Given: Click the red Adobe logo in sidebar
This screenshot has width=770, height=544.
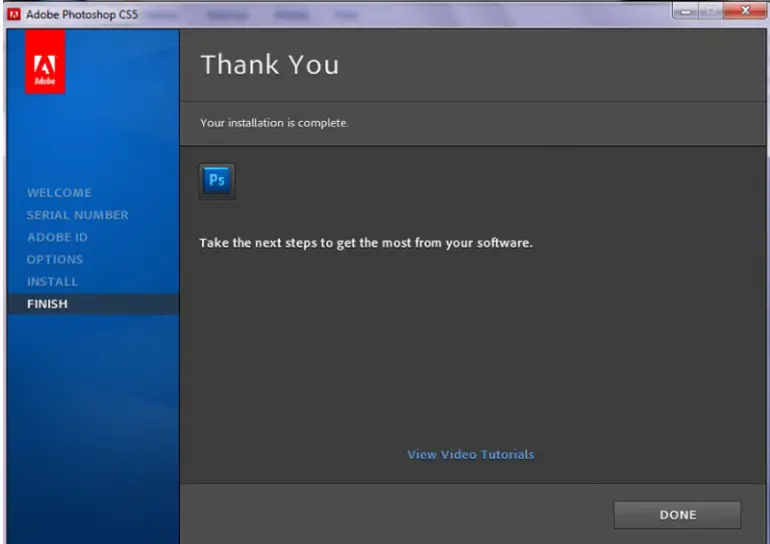Looking at the screenshot, I should pyautogui.click(x=45, y=62).
